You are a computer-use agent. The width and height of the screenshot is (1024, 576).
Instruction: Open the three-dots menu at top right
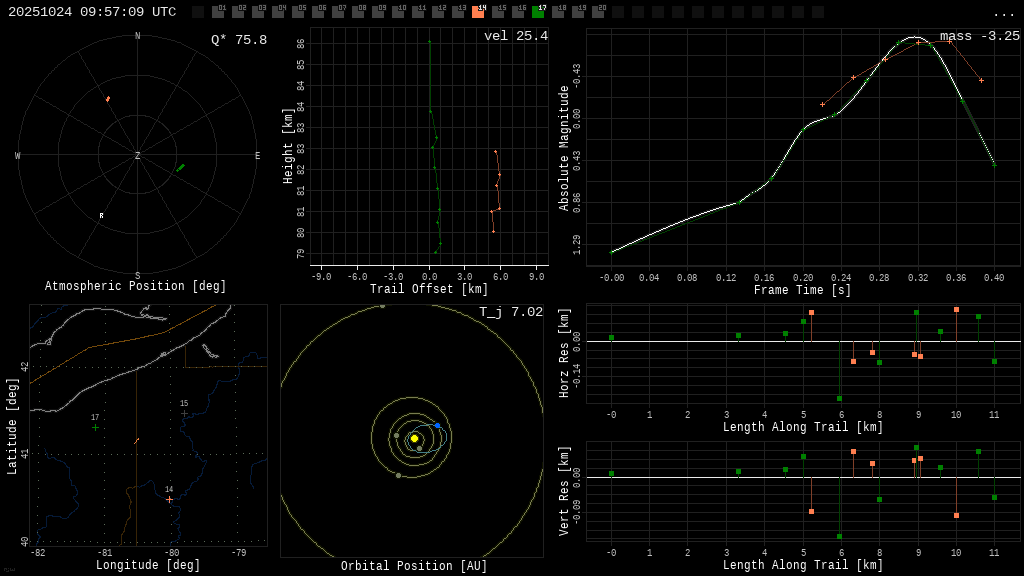(1003, 13)
